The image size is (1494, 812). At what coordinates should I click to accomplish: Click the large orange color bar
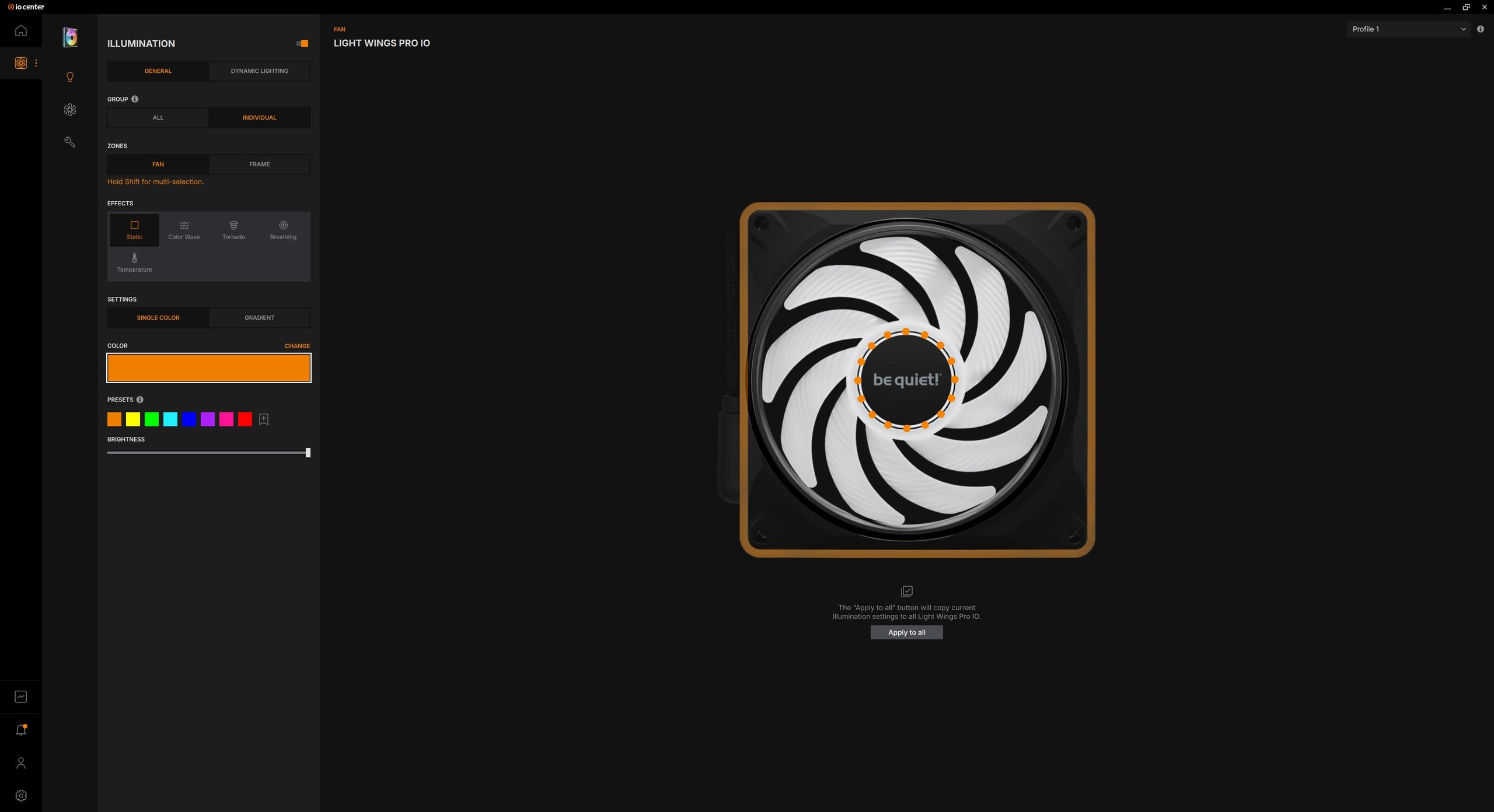click(209, 368)
